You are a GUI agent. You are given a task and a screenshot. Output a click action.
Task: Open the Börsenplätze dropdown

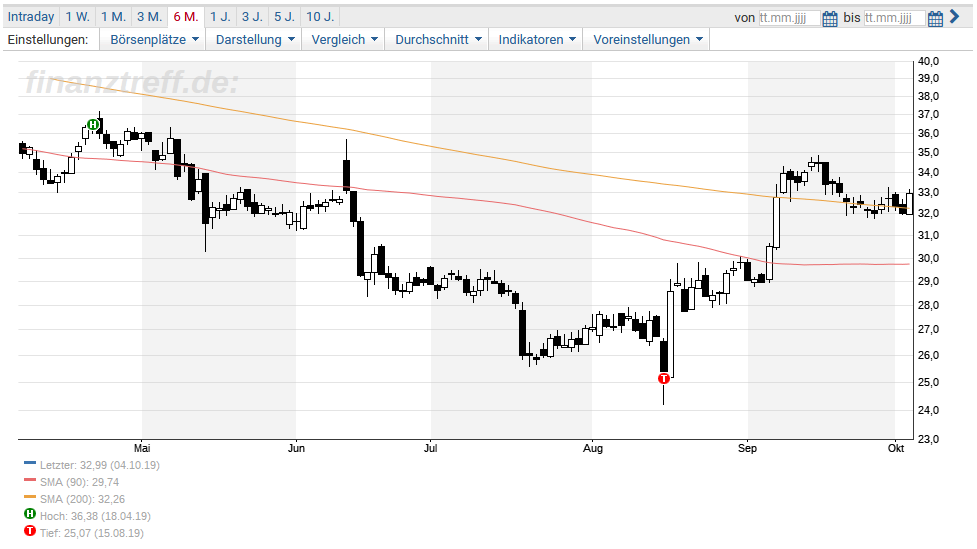coord(153,39)
